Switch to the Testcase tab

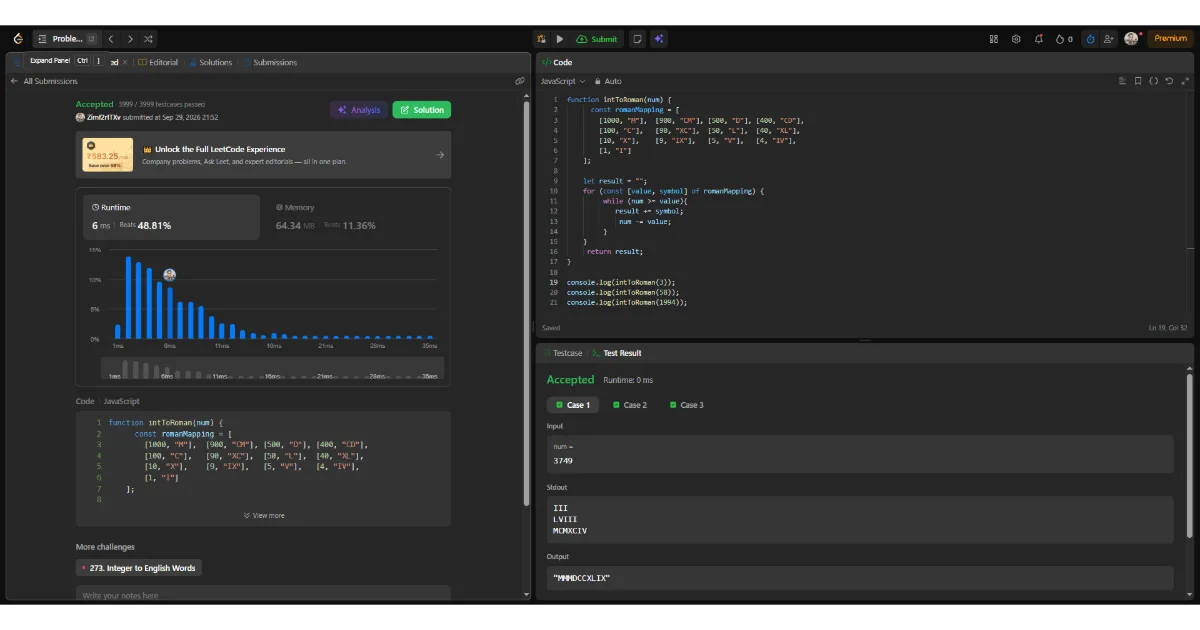coord(562,353)
